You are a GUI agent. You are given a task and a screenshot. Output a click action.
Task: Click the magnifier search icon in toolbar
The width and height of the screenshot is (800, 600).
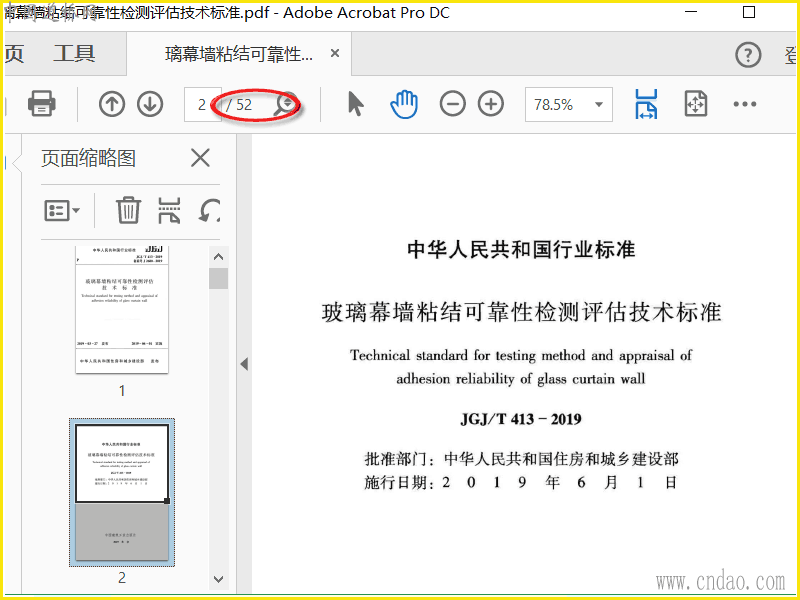point(286,104)
